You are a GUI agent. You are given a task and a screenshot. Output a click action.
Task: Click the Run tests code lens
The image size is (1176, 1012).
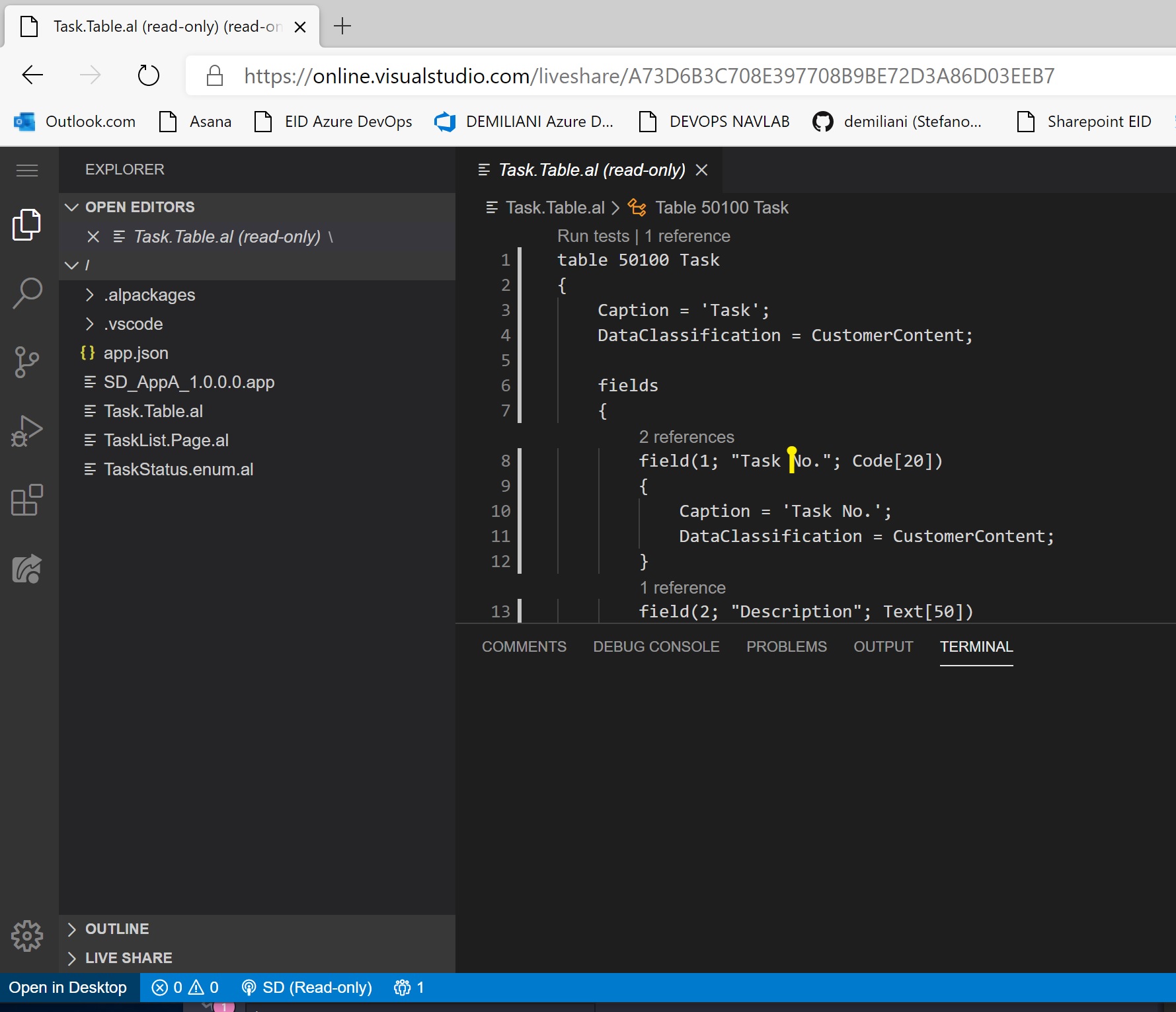point(593,236)
